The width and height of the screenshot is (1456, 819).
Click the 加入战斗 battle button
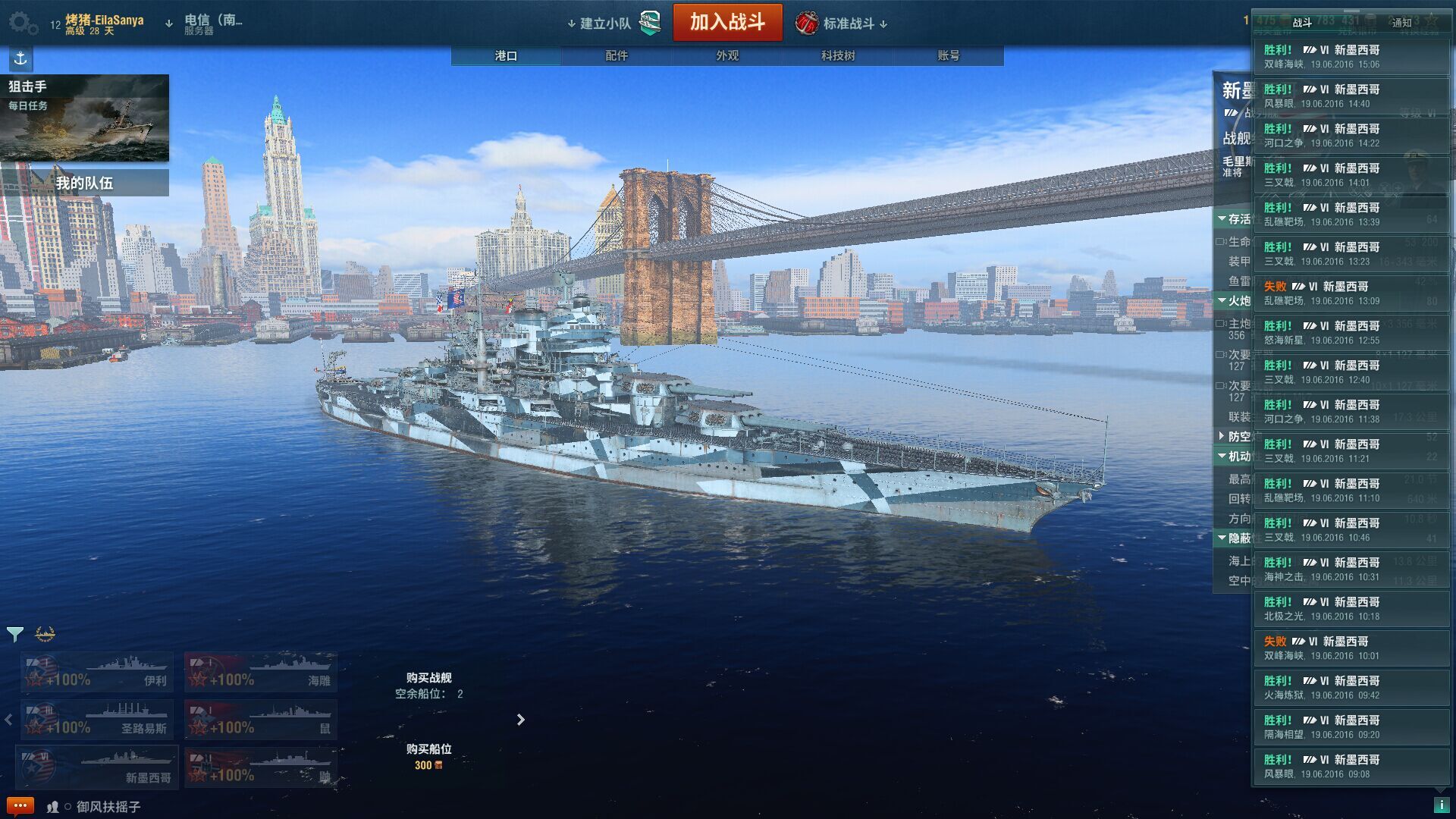[x=727, y=23]
